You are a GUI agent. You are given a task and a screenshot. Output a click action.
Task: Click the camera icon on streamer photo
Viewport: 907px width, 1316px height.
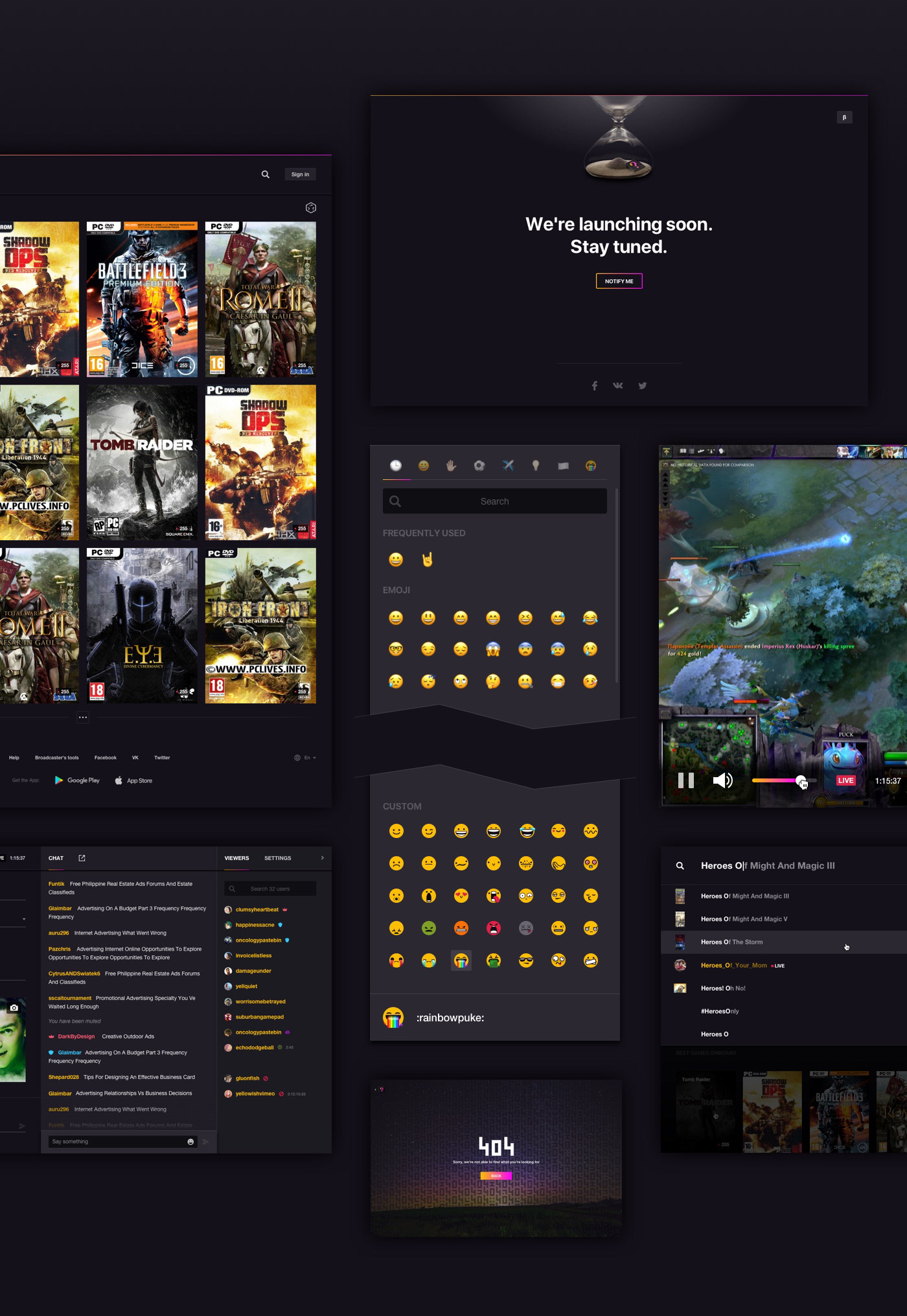click(x=14, y=1008)
